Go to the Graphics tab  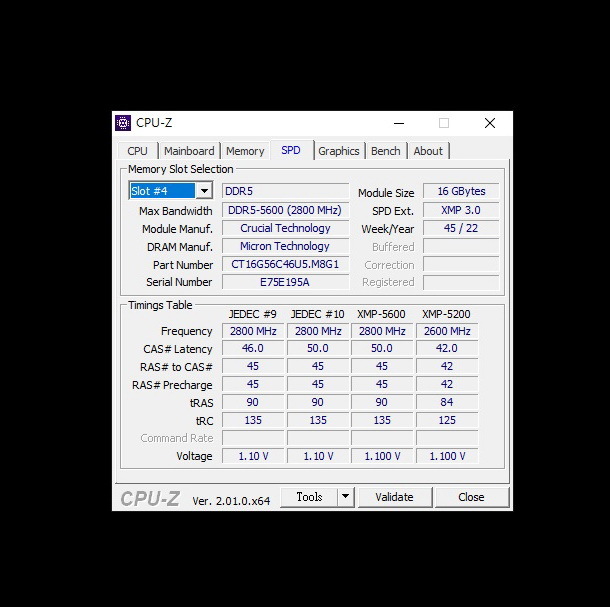[x=338, y=151]
